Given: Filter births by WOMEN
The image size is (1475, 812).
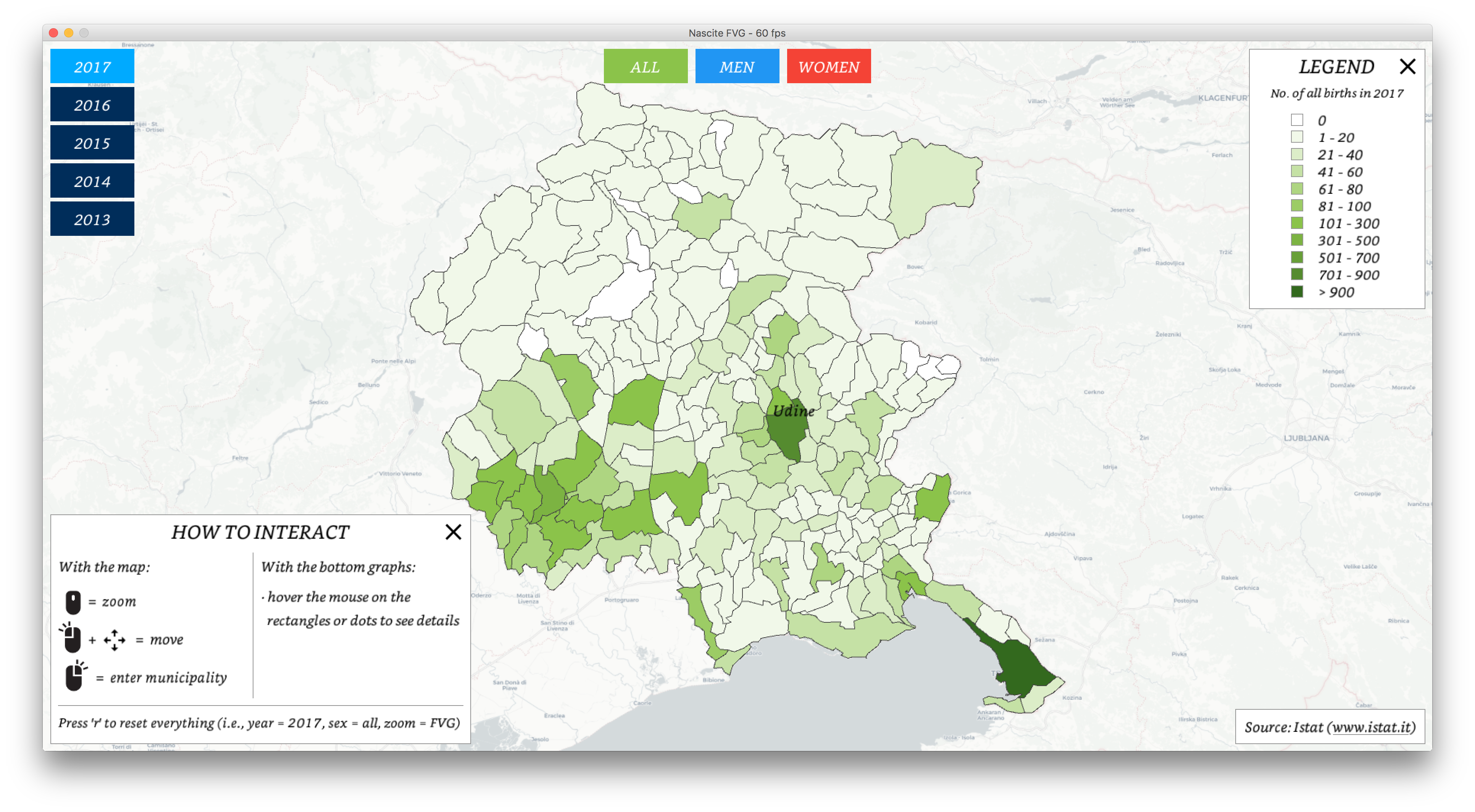Looking at the screenshot, I should coord(828,66).
